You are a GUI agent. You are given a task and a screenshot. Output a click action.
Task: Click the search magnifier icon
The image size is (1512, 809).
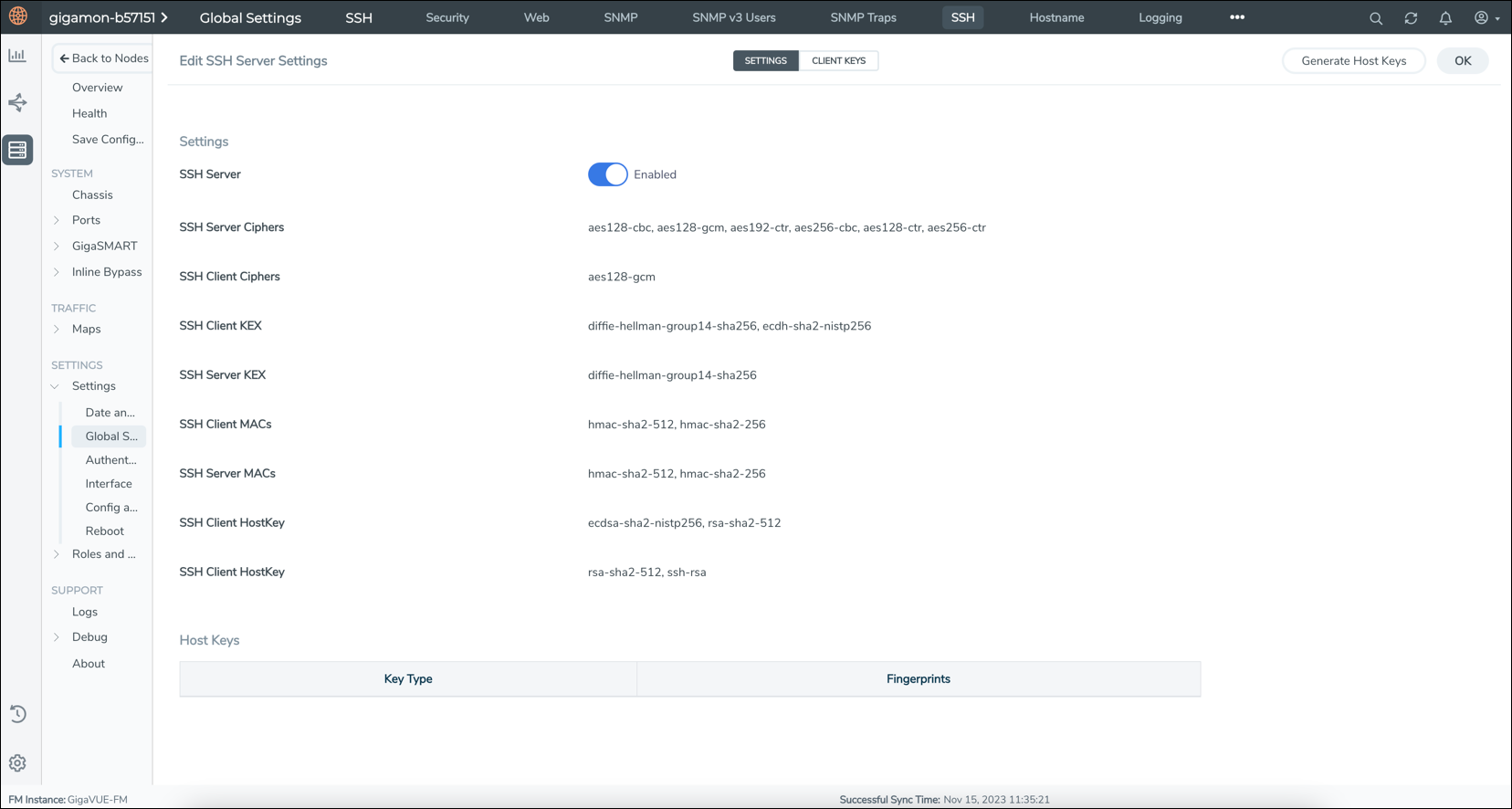point(1376,18)
